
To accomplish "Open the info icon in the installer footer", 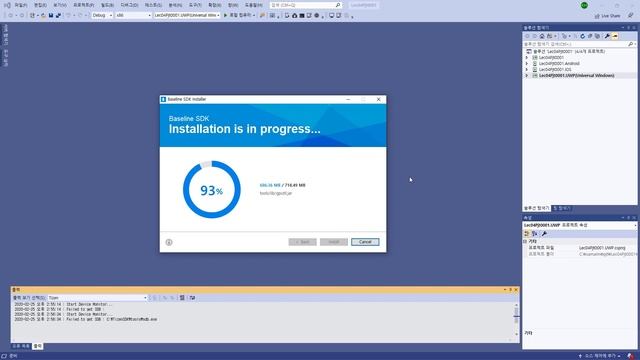I will (x=169, y=242).
